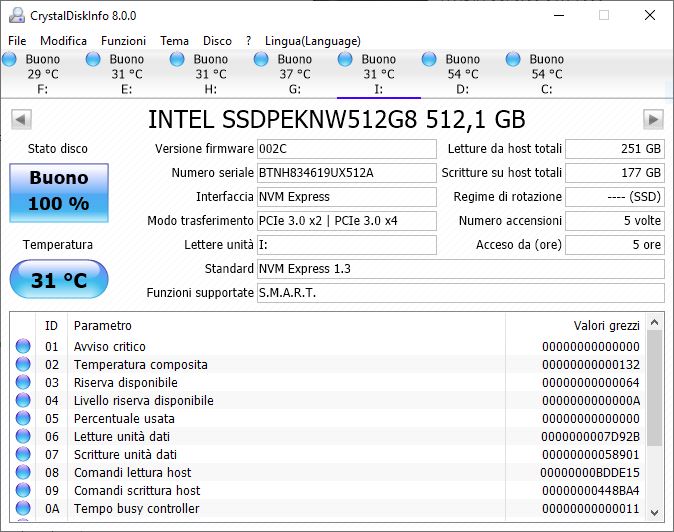Click the Letture da host totali value 251 GB
Screen dimensions: 674x532
coord(615,149)
